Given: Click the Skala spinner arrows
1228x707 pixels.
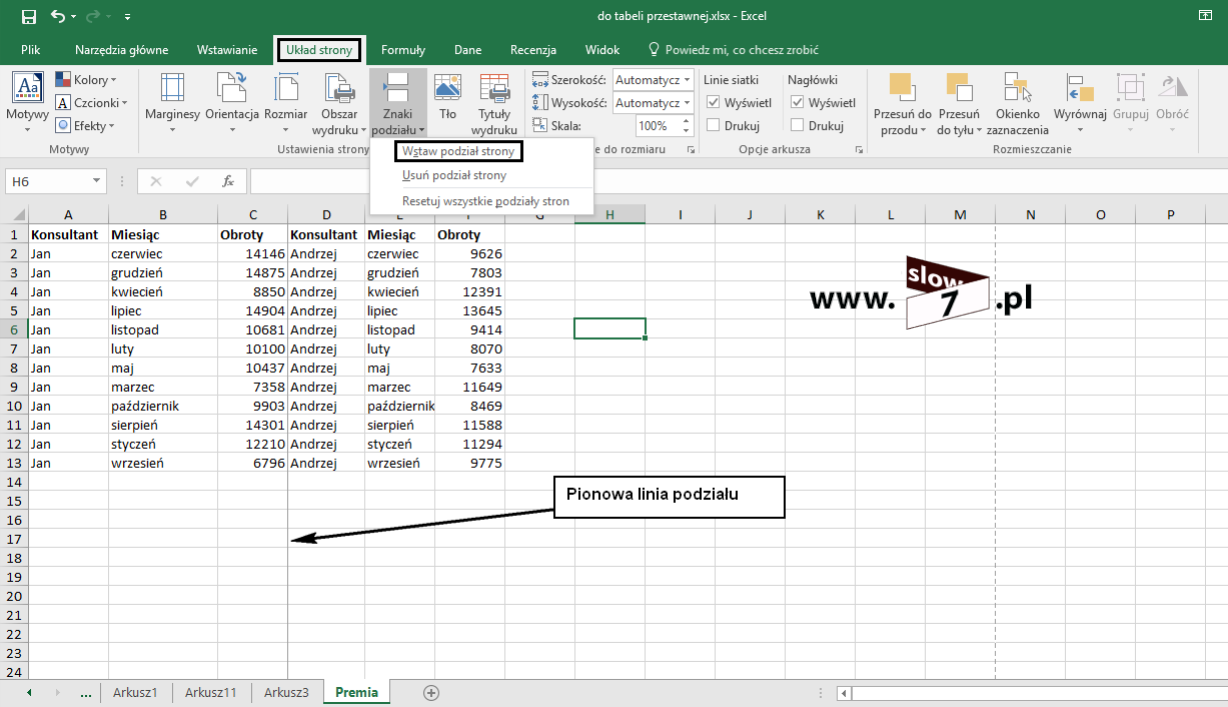Looking at the screenshot, I should (686, 126).
